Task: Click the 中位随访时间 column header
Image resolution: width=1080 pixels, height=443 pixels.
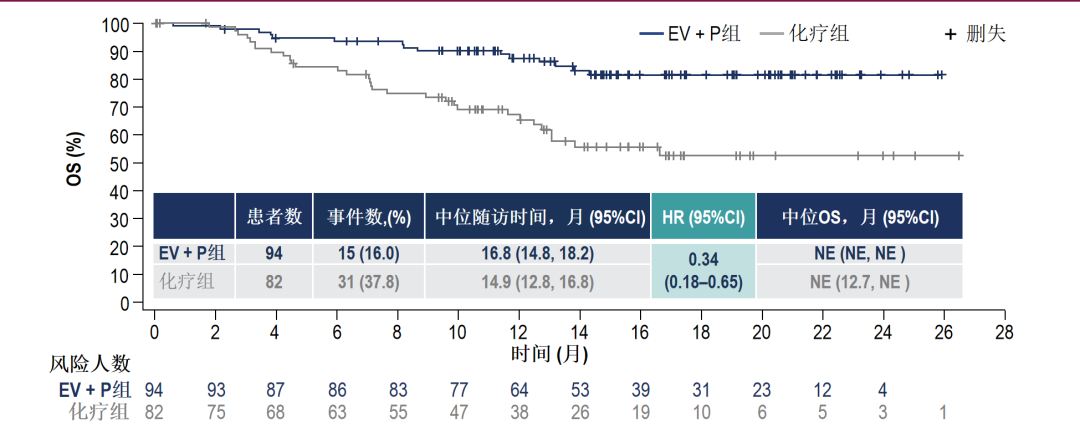Action: (537, 216)
